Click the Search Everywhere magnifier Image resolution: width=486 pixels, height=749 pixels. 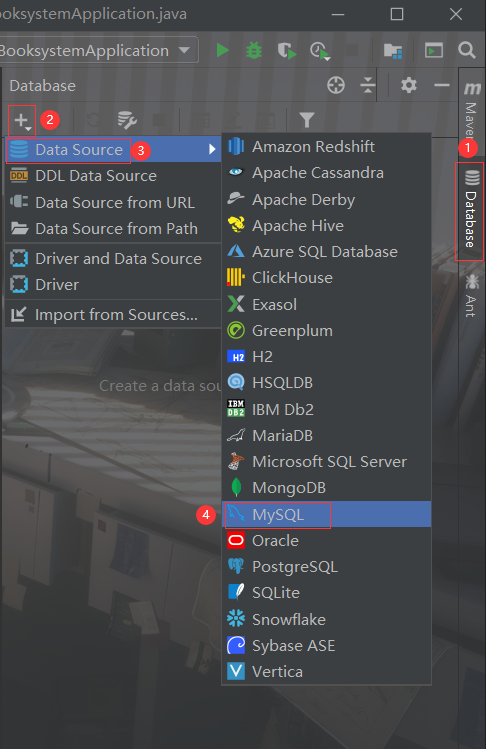click(467, 50)
